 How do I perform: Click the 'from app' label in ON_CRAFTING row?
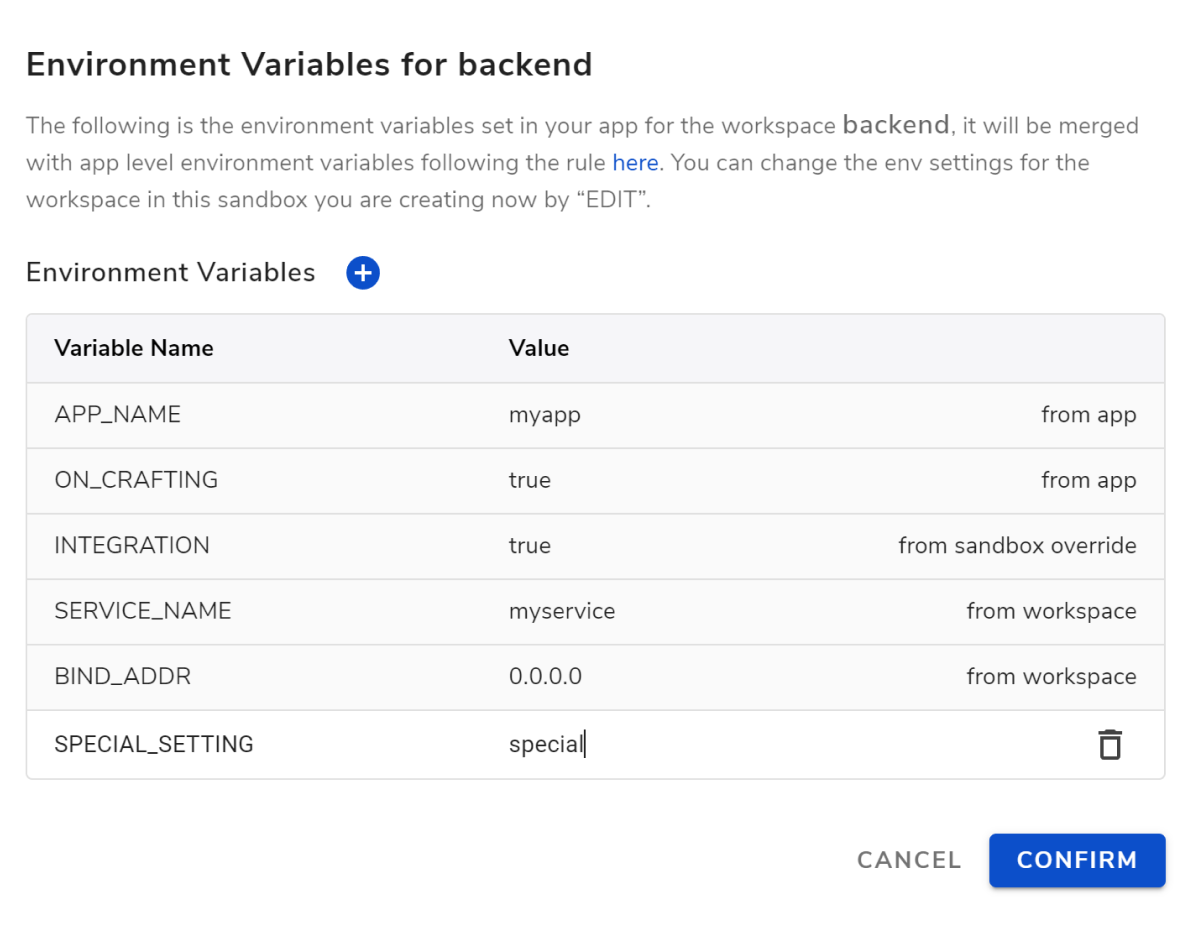pos(1088,480)
